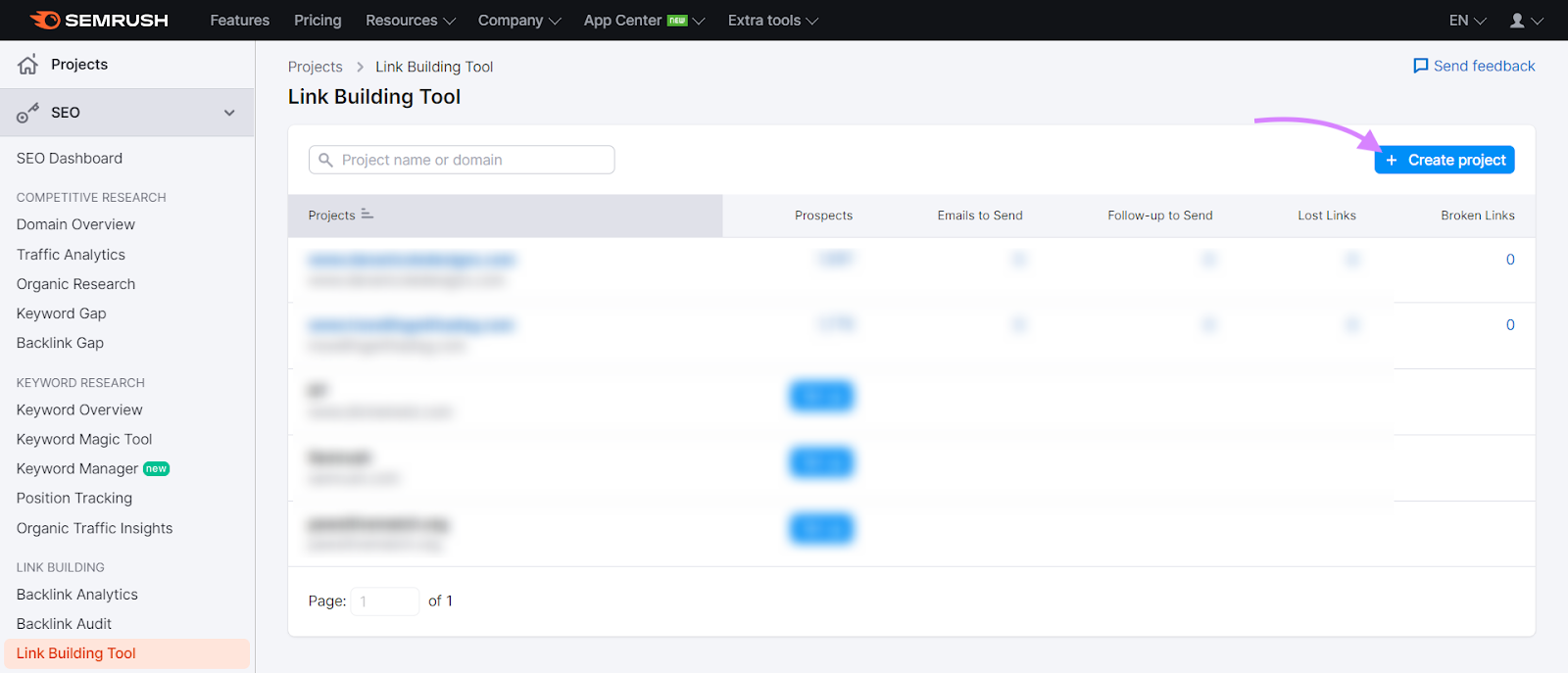Open Projects in the sidebar
1568x673 pixels.
[79, 65]
